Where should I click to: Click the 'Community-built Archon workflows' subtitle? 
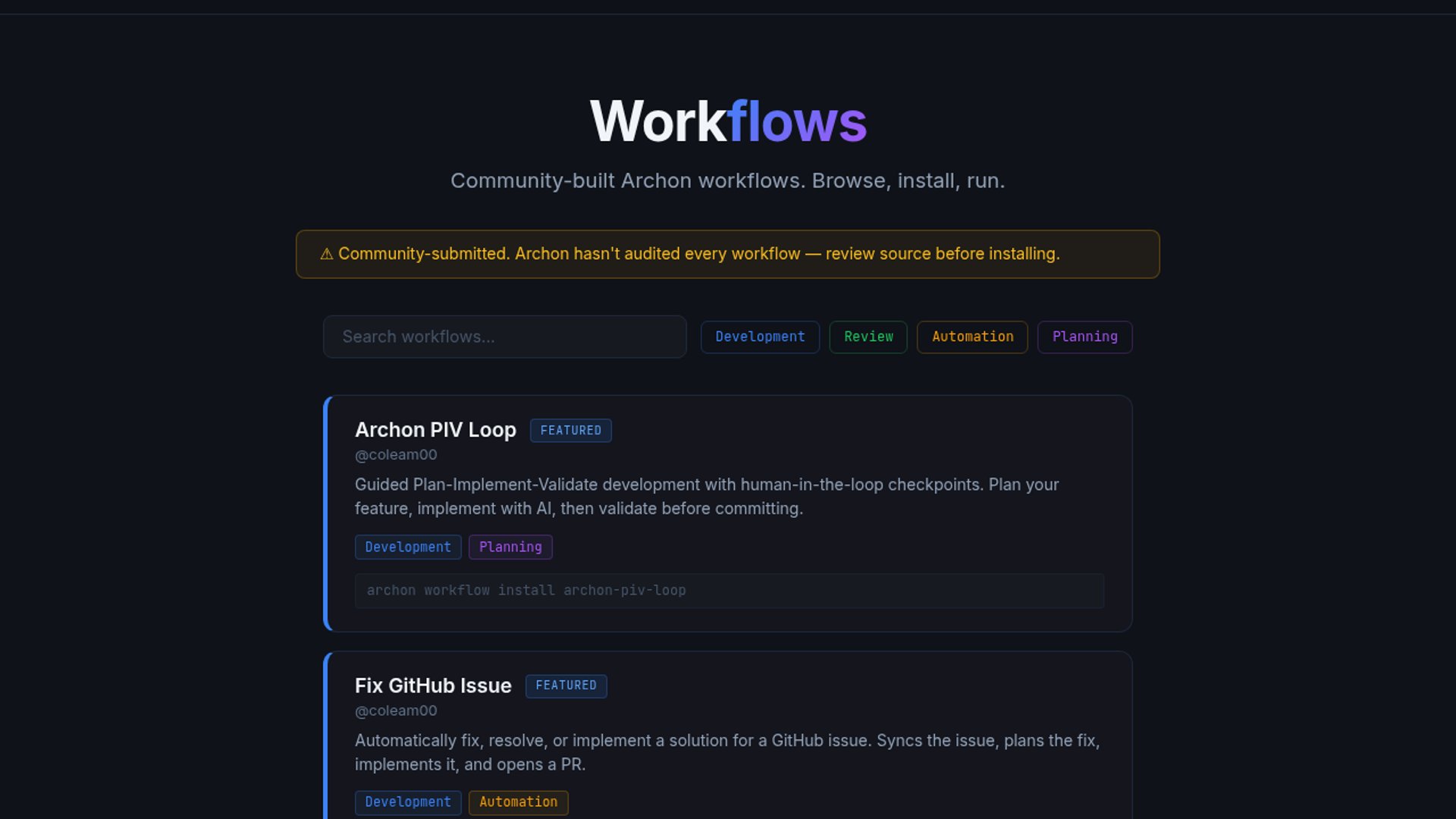(728, 181)
